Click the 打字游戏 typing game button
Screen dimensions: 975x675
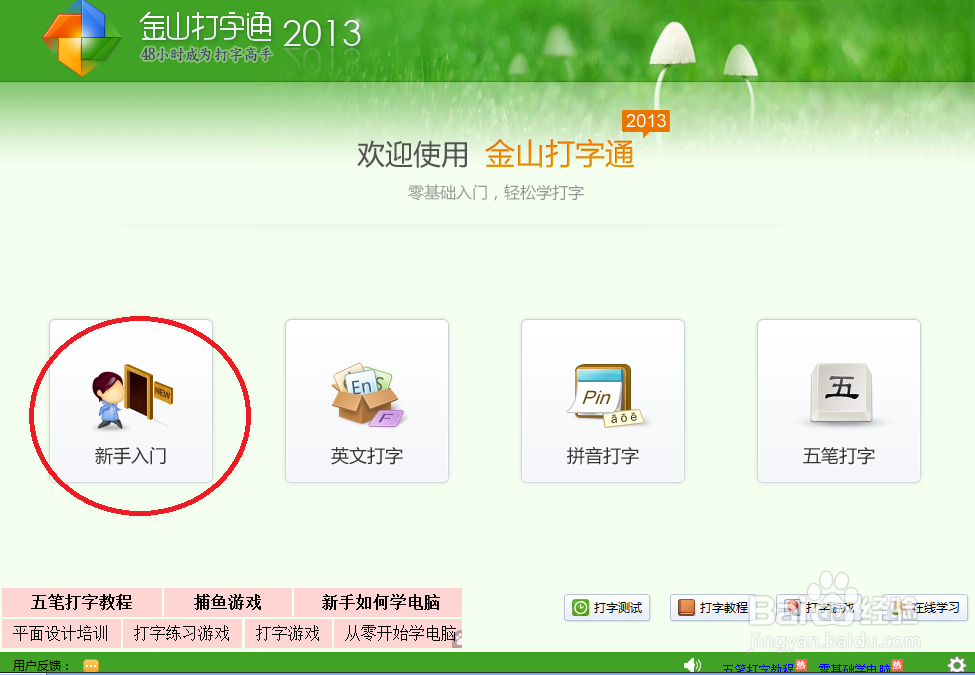coord(819,607)
